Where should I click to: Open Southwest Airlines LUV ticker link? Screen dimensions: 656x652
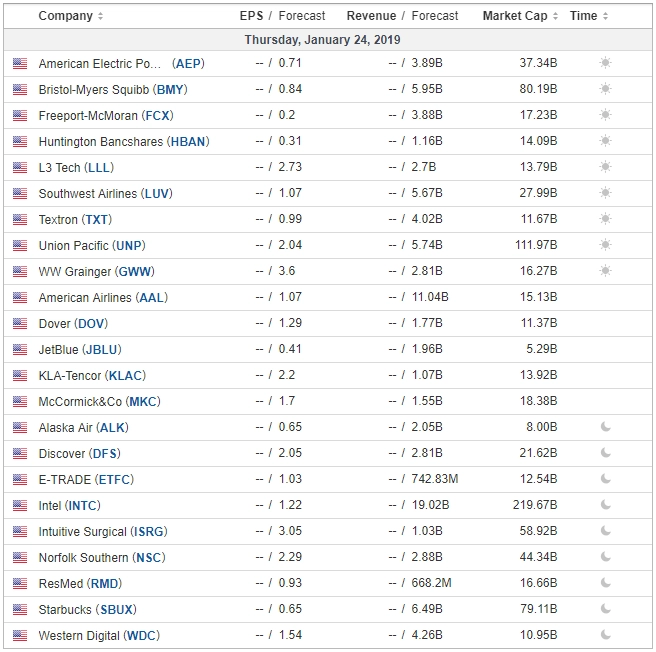click(x=157, y=194)
